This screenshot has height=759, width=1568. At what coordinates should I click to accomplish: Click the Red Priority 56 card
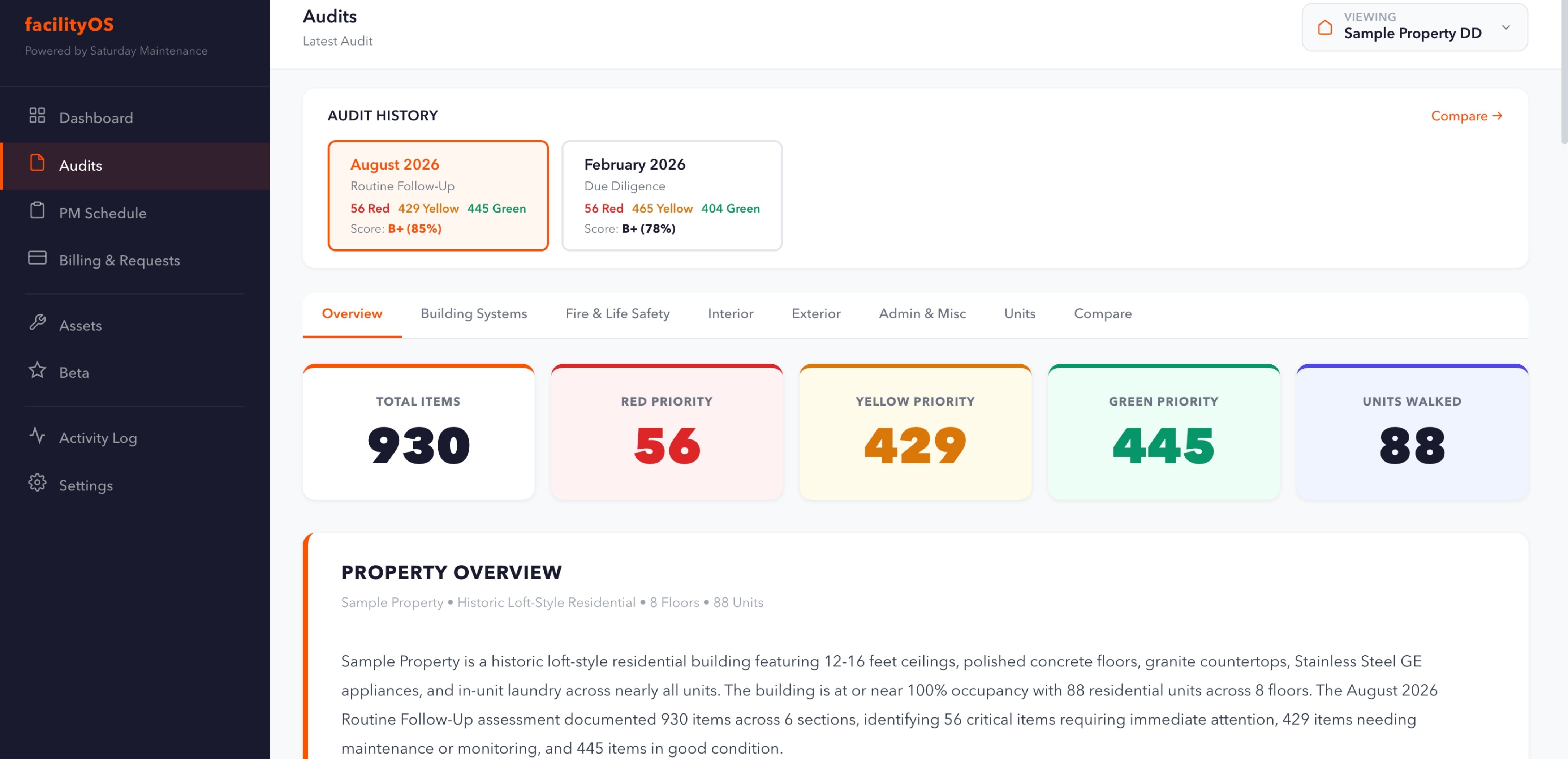click(667, 432)
